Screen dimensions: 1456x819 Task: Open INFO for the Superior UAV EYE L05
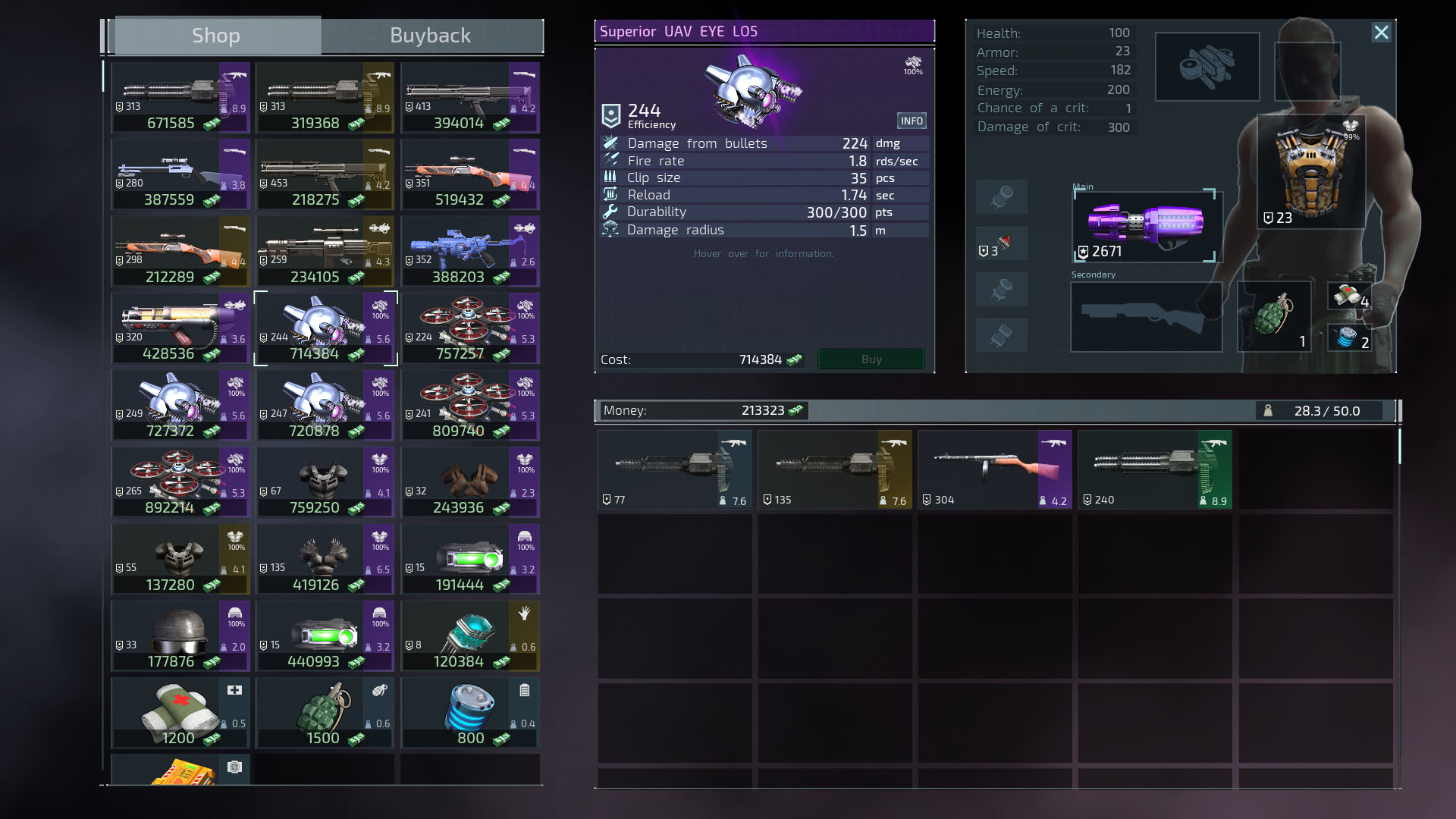[911, 121]
